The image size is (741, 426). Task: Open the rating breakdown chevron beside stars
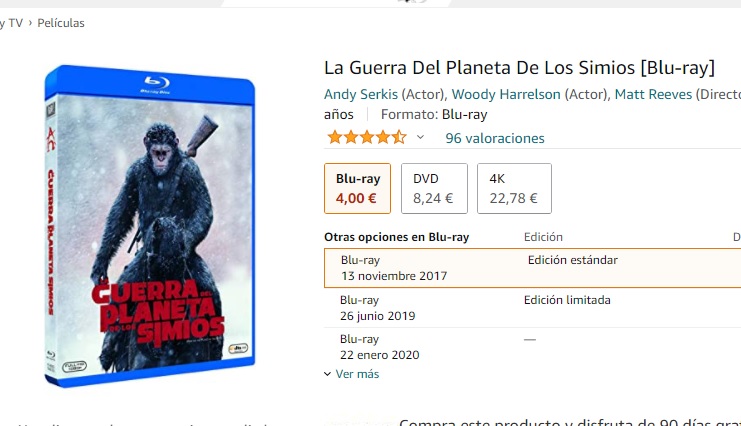click(x=420, y=138)
